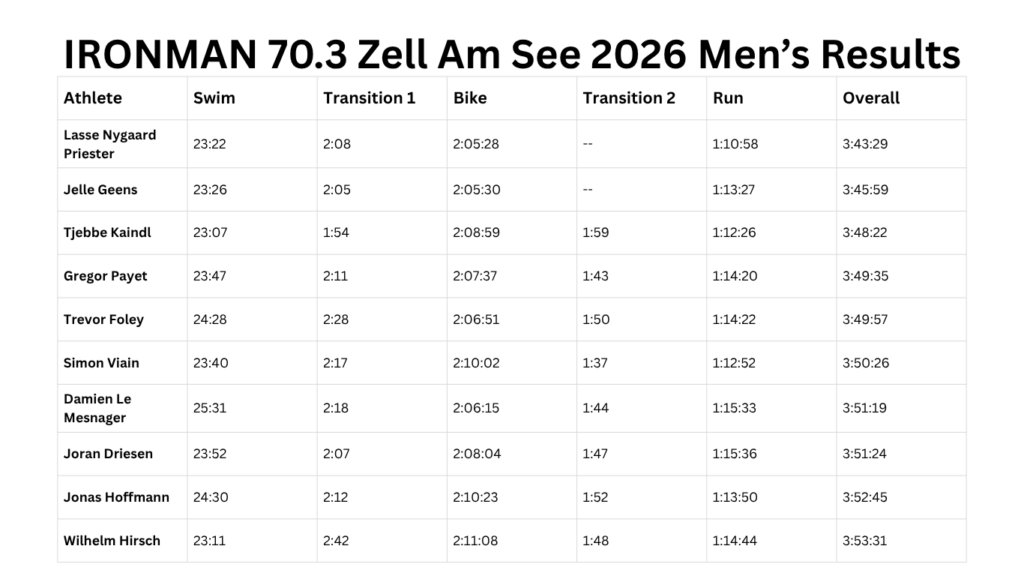This screenshot has height=576, width=1024.
Task: Click the Transition 2 column header
Action: [628, 98]
